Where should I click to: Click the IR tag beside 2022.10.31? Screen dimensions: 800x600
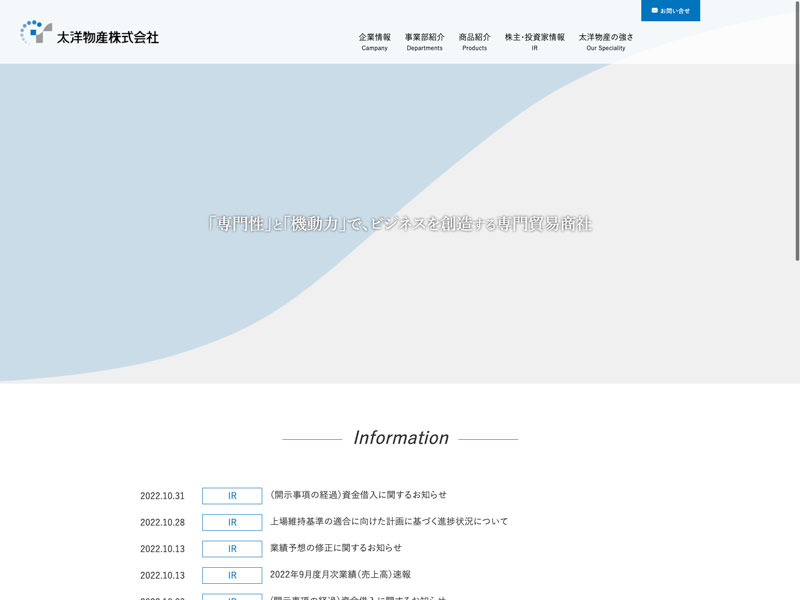pos(232,496)
